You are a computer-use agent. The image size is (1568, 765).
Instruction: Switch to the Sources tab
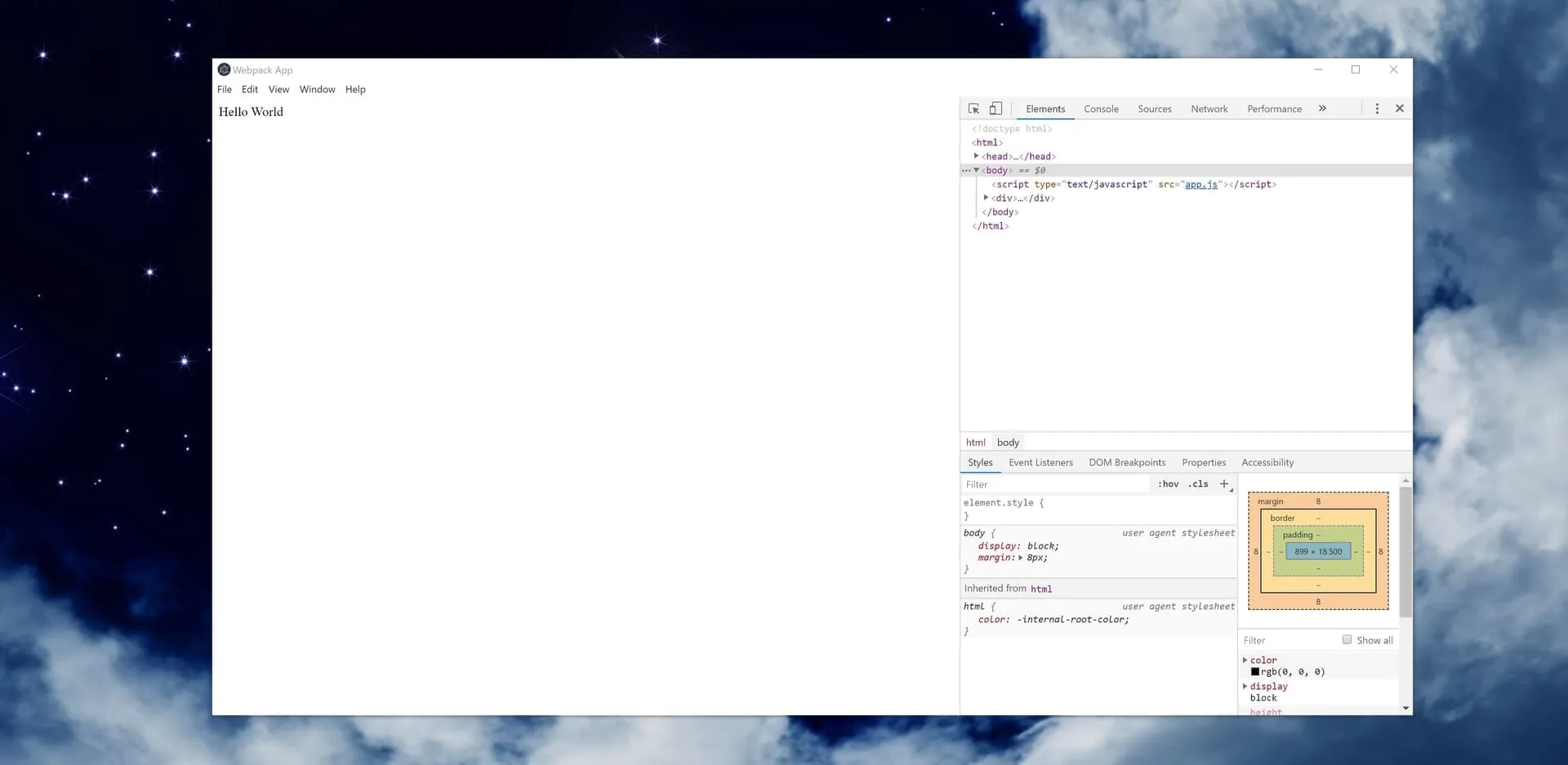1155,109
